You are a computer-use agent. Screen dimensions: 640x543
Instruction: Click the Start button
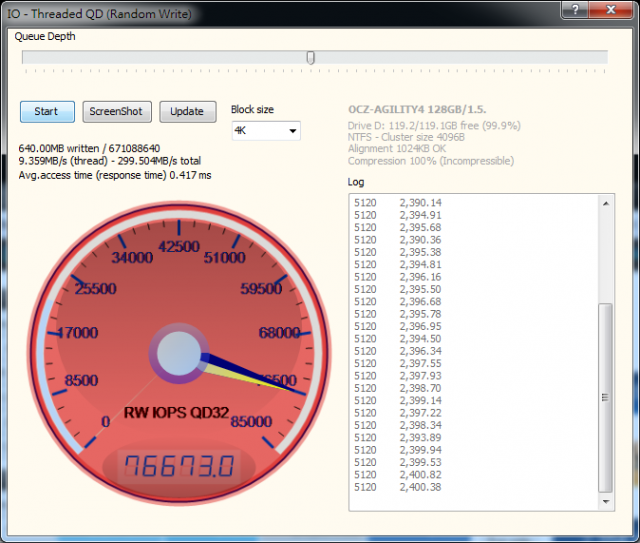(47, 111)
